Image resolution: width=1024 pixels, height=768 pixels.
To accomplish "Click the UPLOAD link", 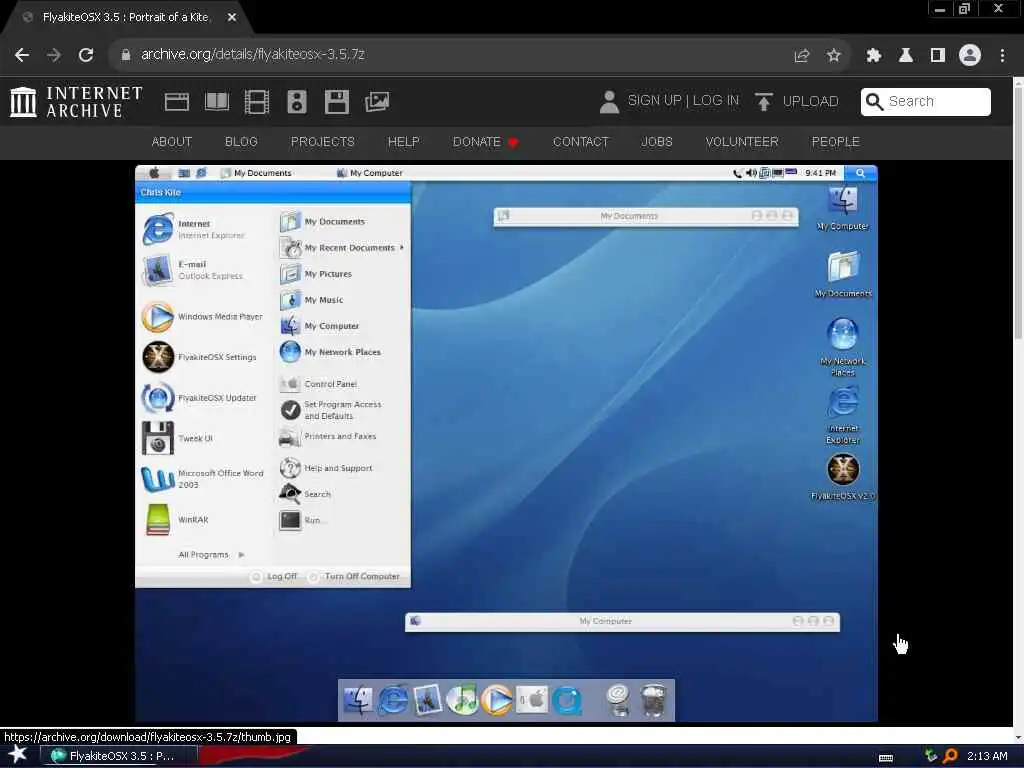I will pyautogui.click(x=810, y=101).
